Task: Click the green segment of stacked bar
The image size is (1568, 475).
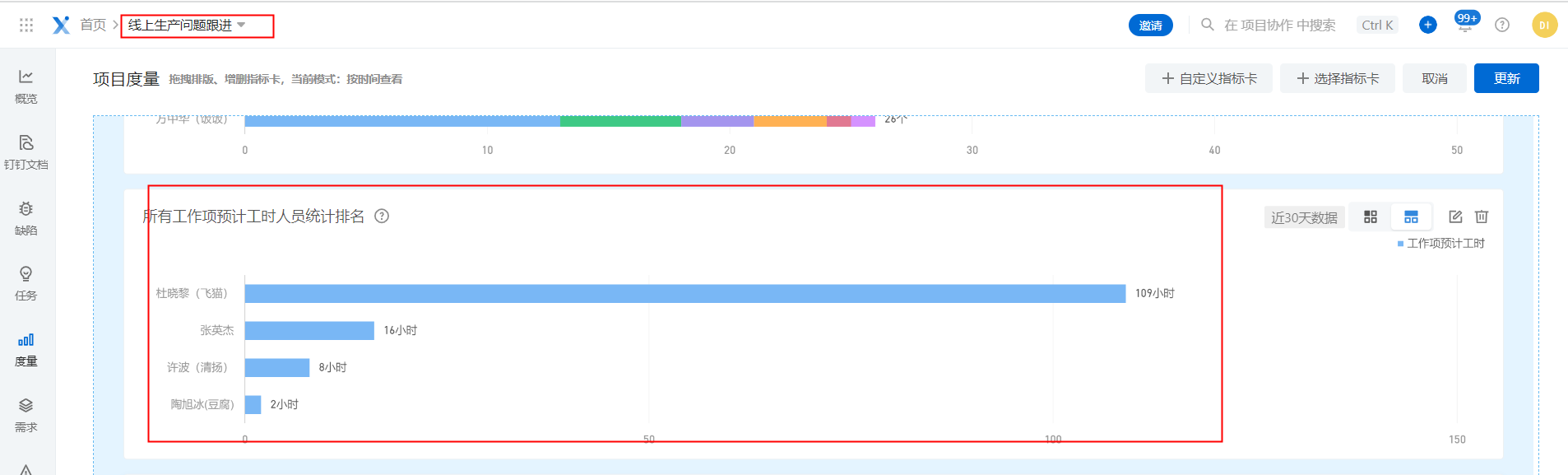Action: (x=620, y=121)
